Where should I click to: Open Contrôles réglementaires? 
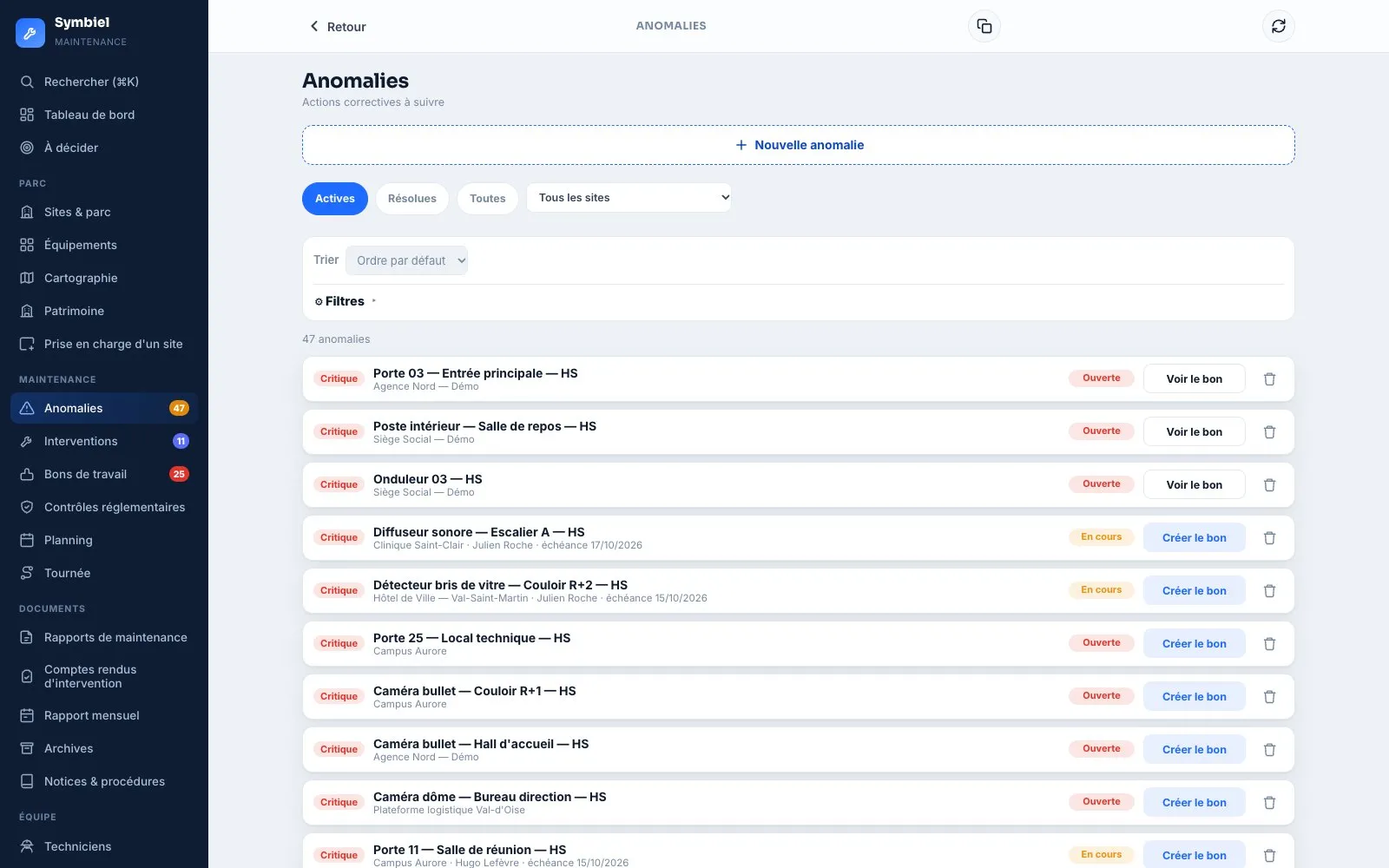pyautogui.click(x=104, y=507)
